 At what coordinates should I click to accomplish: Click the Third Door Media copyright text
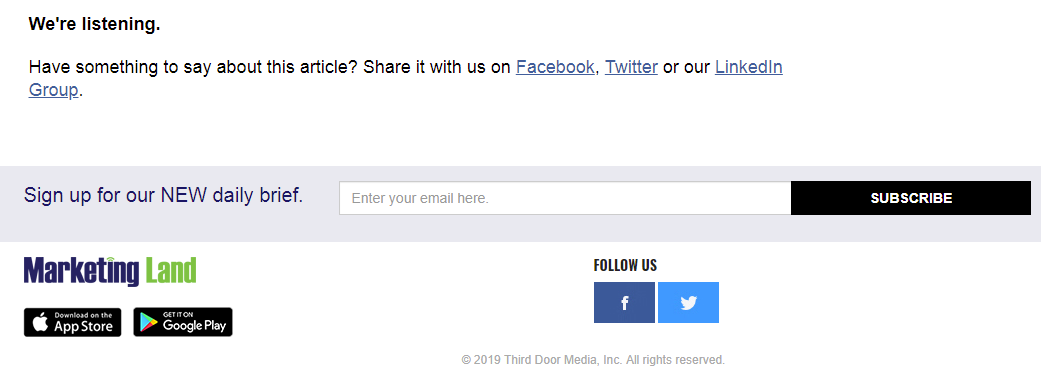[593, 360]
